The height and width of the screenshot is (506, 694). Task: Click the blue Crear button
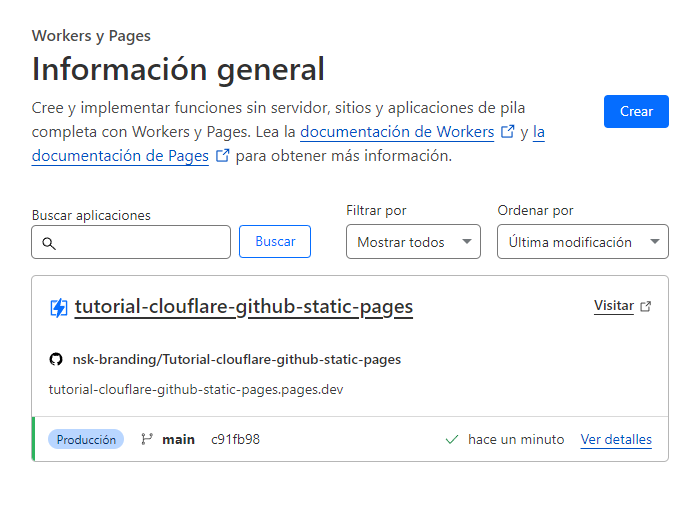pyautogui.click(x=636, y=112)
